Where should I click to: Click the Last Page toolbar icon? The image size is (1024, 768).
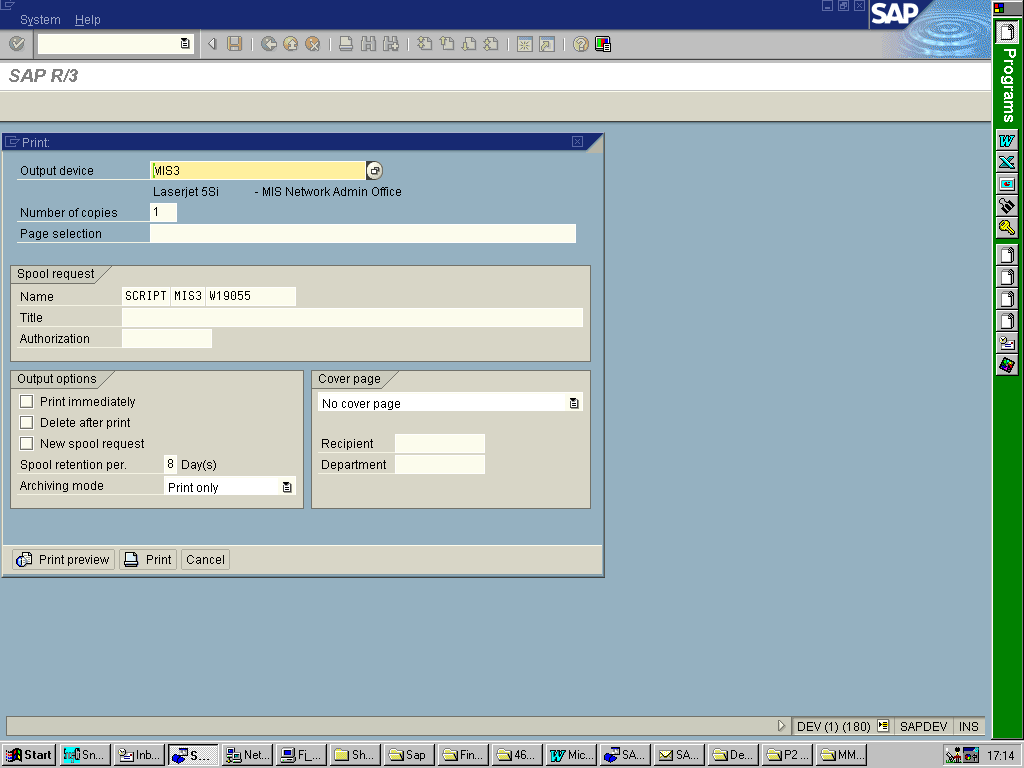pyautogui.click(x=491, y=44)
